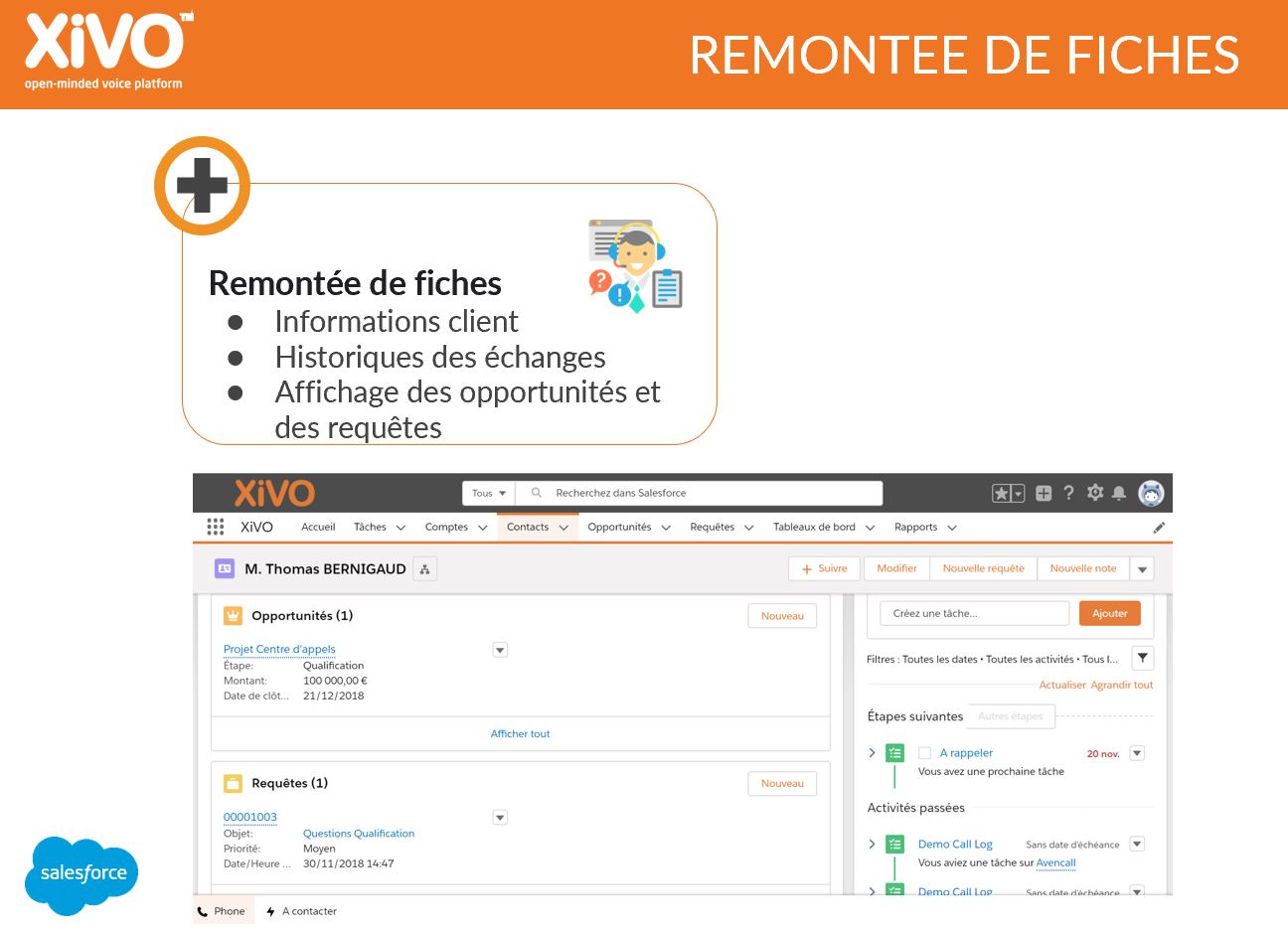1288x932 pixels.
Task: Open the Rapports tab dropdown arrow
Action: [951, 528]
